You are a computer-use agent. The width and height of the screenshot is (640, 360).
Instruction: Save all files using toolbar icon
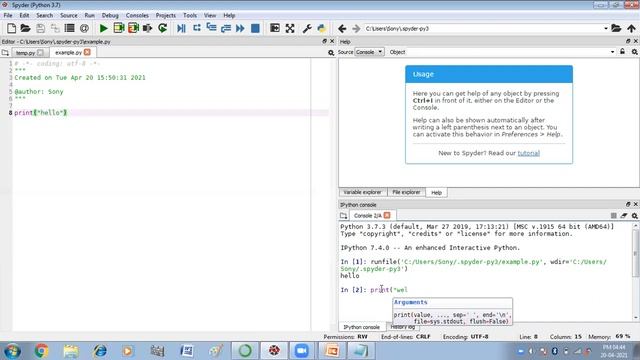55,28
